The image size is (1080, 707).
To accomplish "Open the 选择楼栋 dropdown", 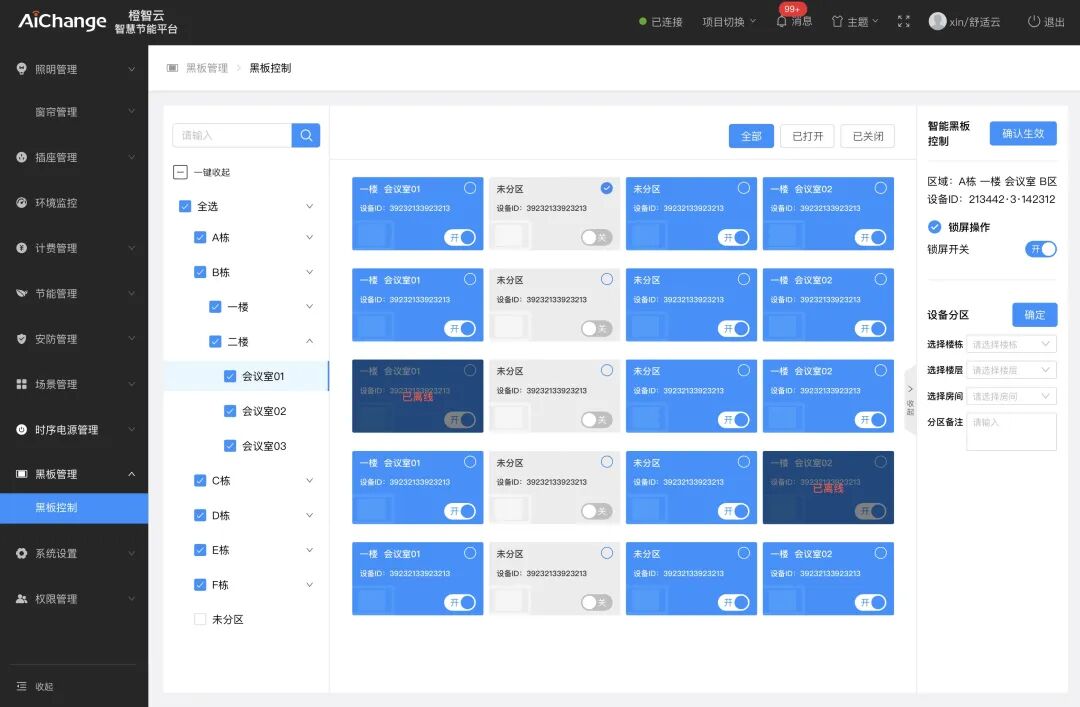I will coord(1011,344).
